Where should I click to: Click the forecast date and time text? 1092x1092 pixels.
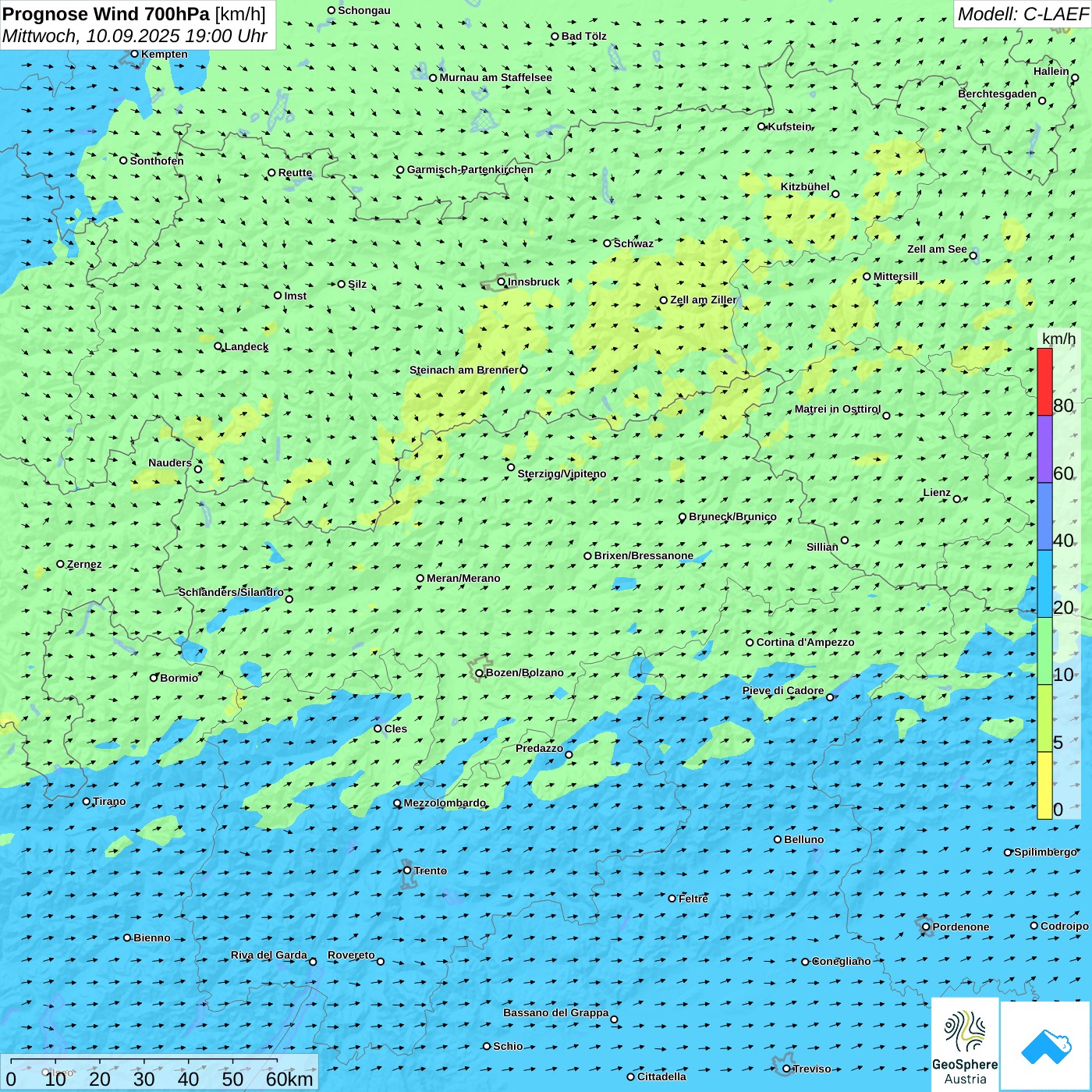point(134,37)
